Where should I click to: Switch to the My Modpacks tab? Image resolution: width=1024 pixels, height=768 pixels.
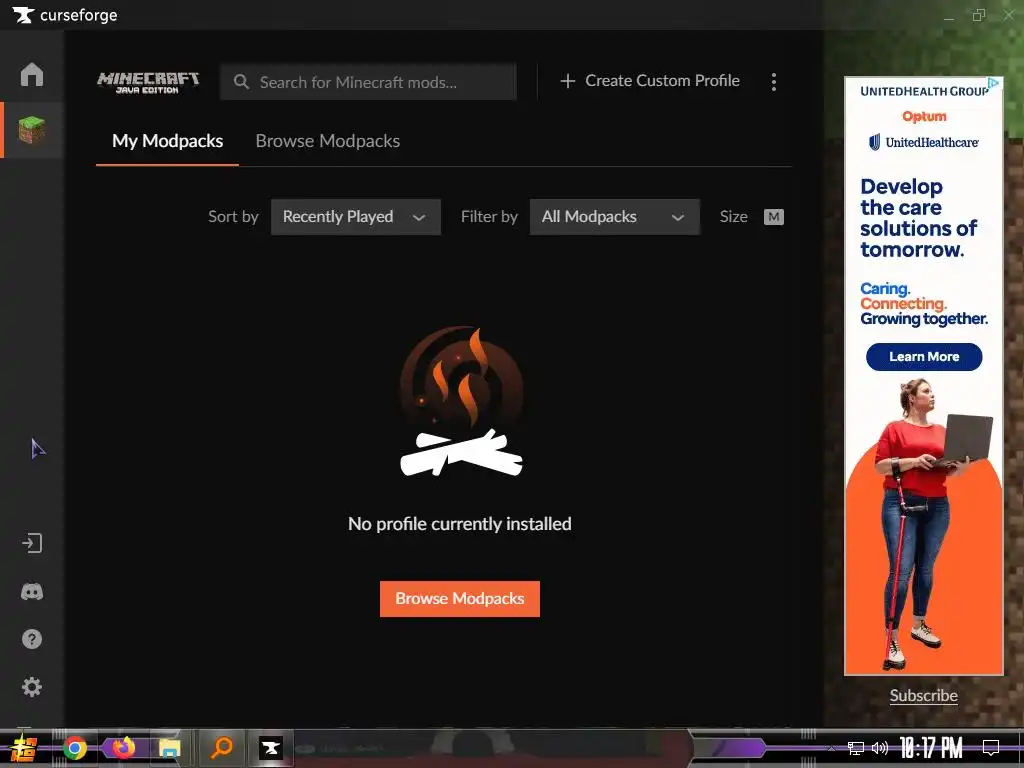click(167, 141)
